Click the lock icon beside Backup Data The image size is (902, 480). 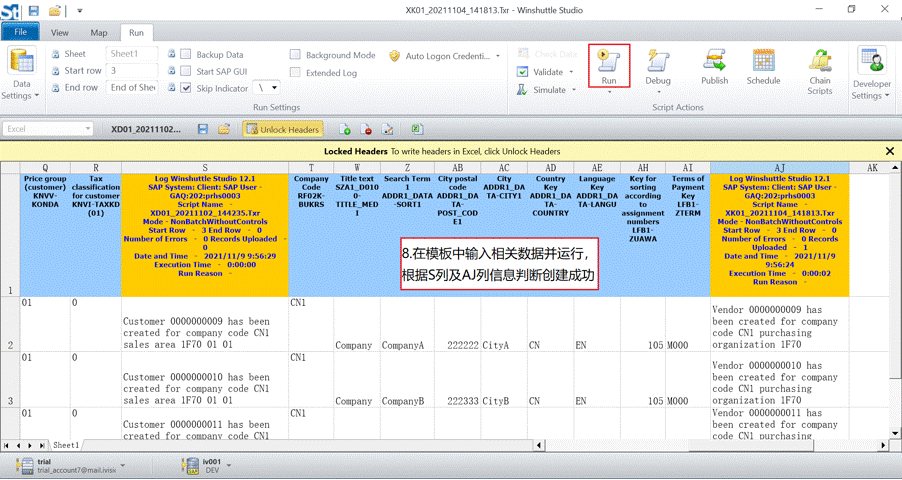tap(171, 54)
